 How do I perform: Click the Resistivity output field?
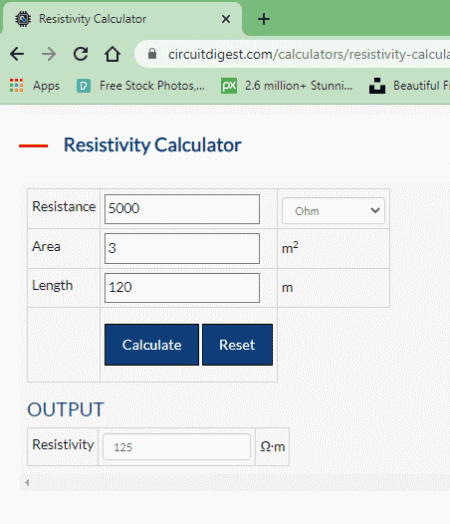coord(177,446)
